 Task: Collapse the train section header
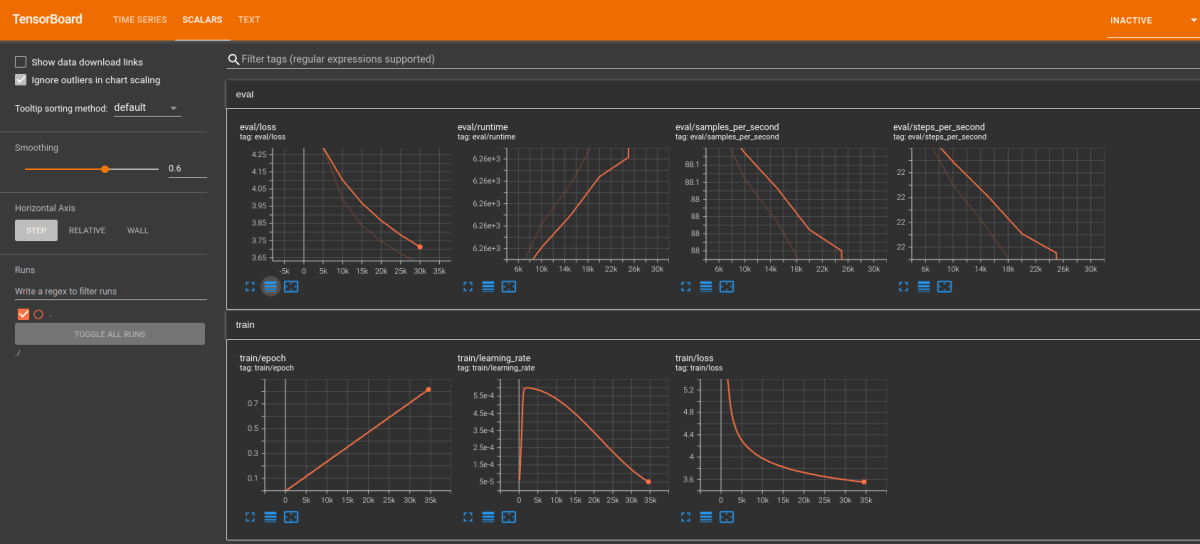click(x=713, y=325)
